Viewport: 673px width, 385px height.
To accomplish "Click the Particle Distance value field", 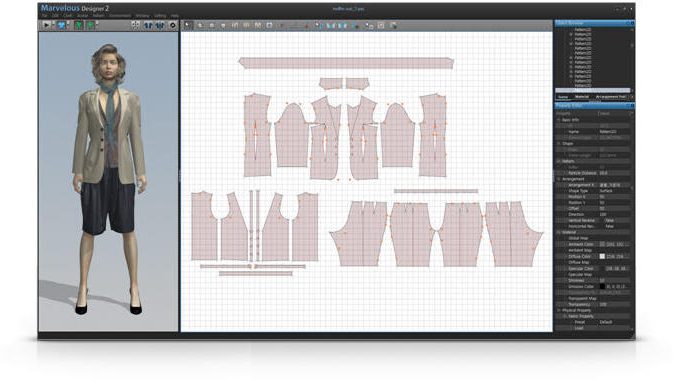I will coord(614,173).
